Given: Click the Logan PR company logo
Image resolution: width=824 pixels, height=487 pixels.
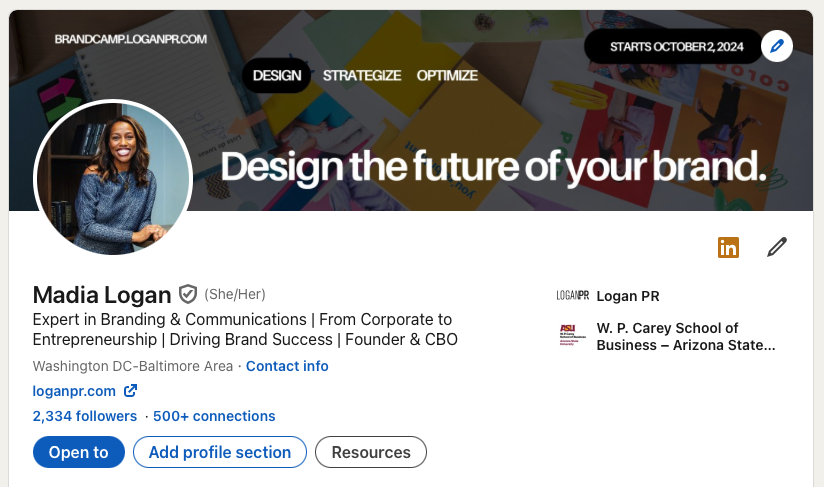Looking at the screenshot, I should coord(572,296).
